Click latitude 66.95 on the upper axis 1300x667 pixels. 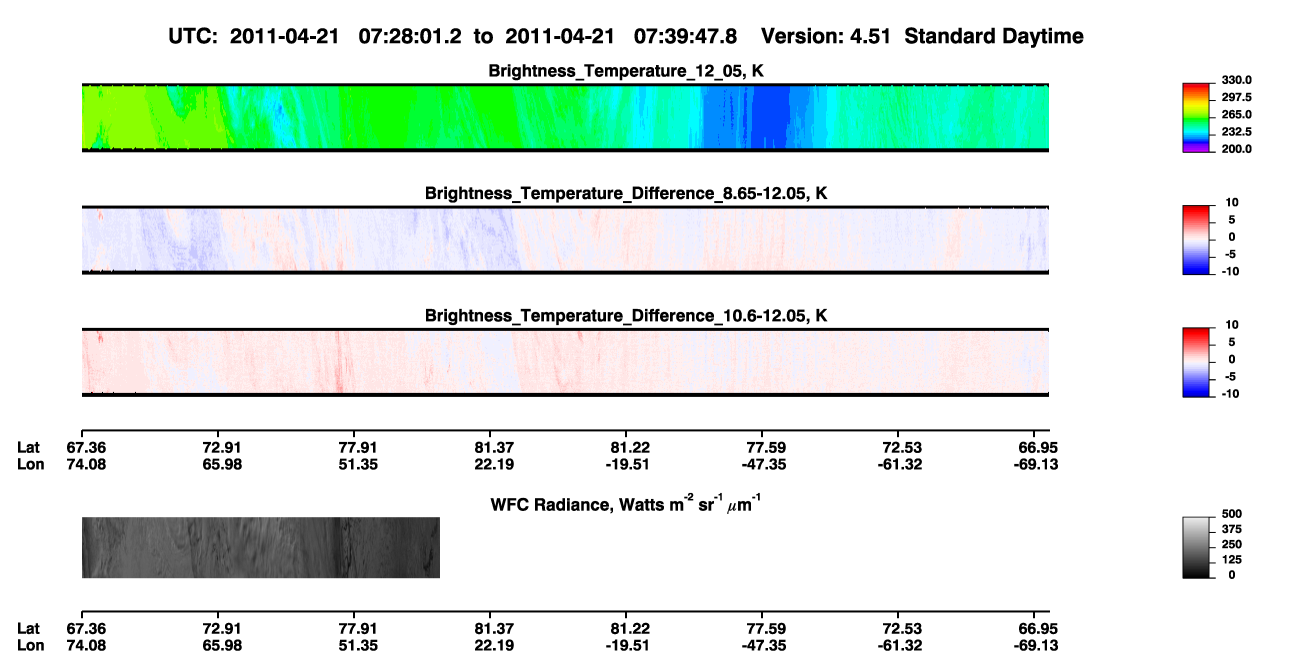point(1038,447)
